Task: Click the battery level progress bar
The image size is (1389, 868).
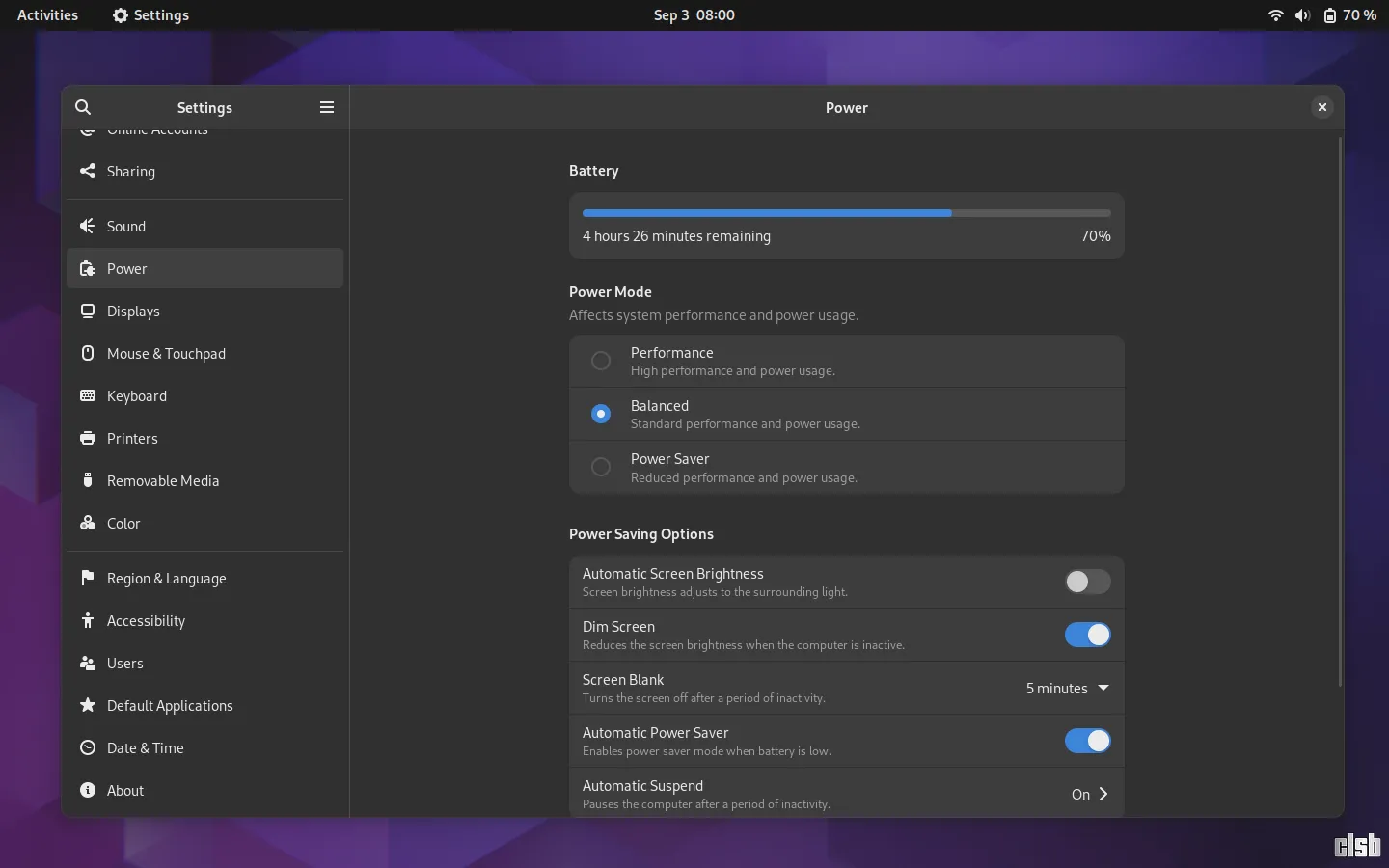Action: click(x=847, y=213)
